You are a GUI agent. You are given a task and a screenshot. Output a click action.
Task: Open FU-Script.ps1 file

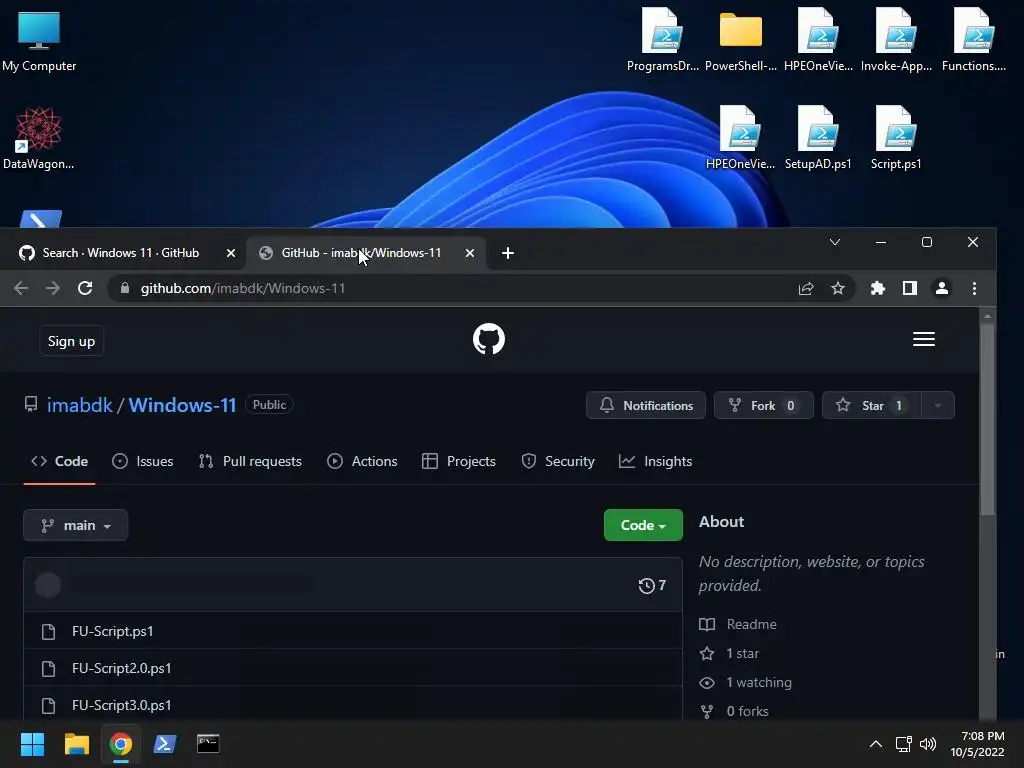coord(112,632)
